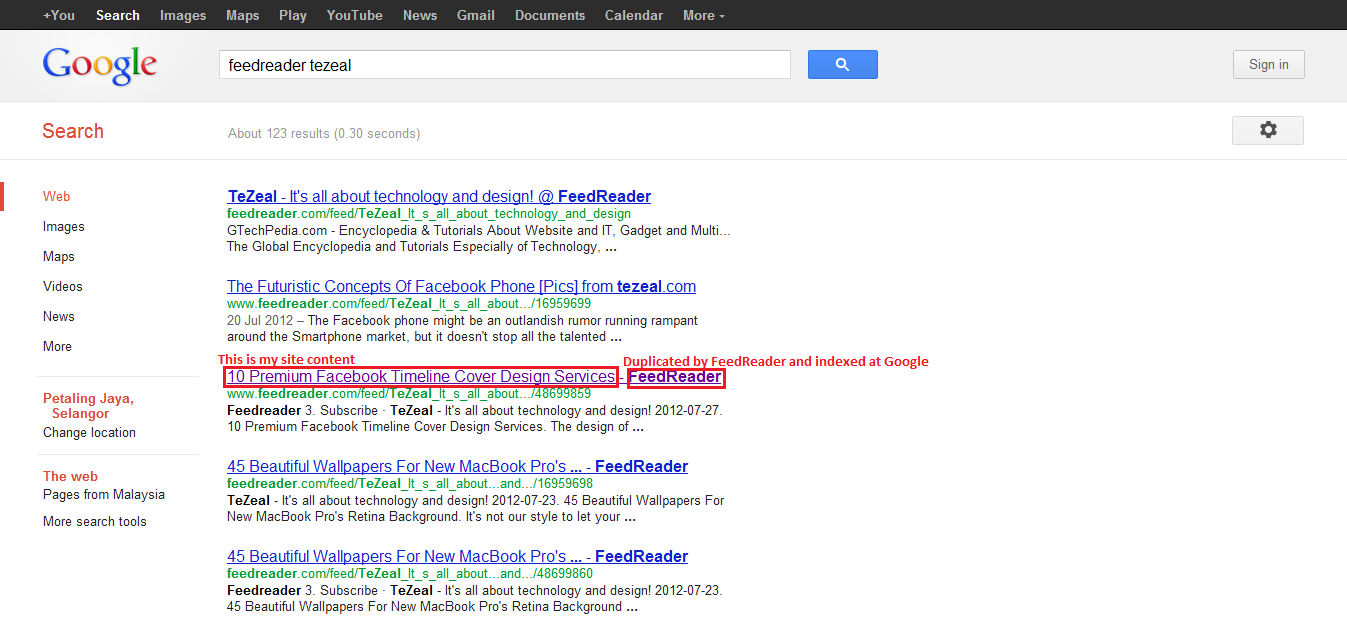Click Change location link
This screenshot has width=1347, height=639.
[89, 433]
